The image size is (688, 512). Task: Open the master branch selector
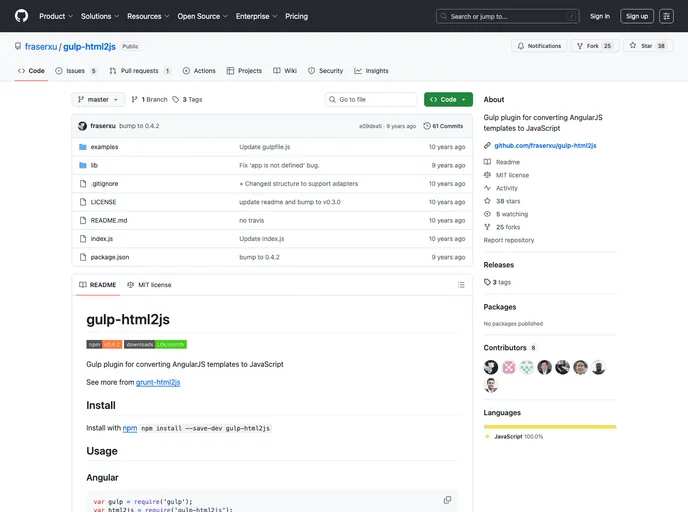[98, 100]
